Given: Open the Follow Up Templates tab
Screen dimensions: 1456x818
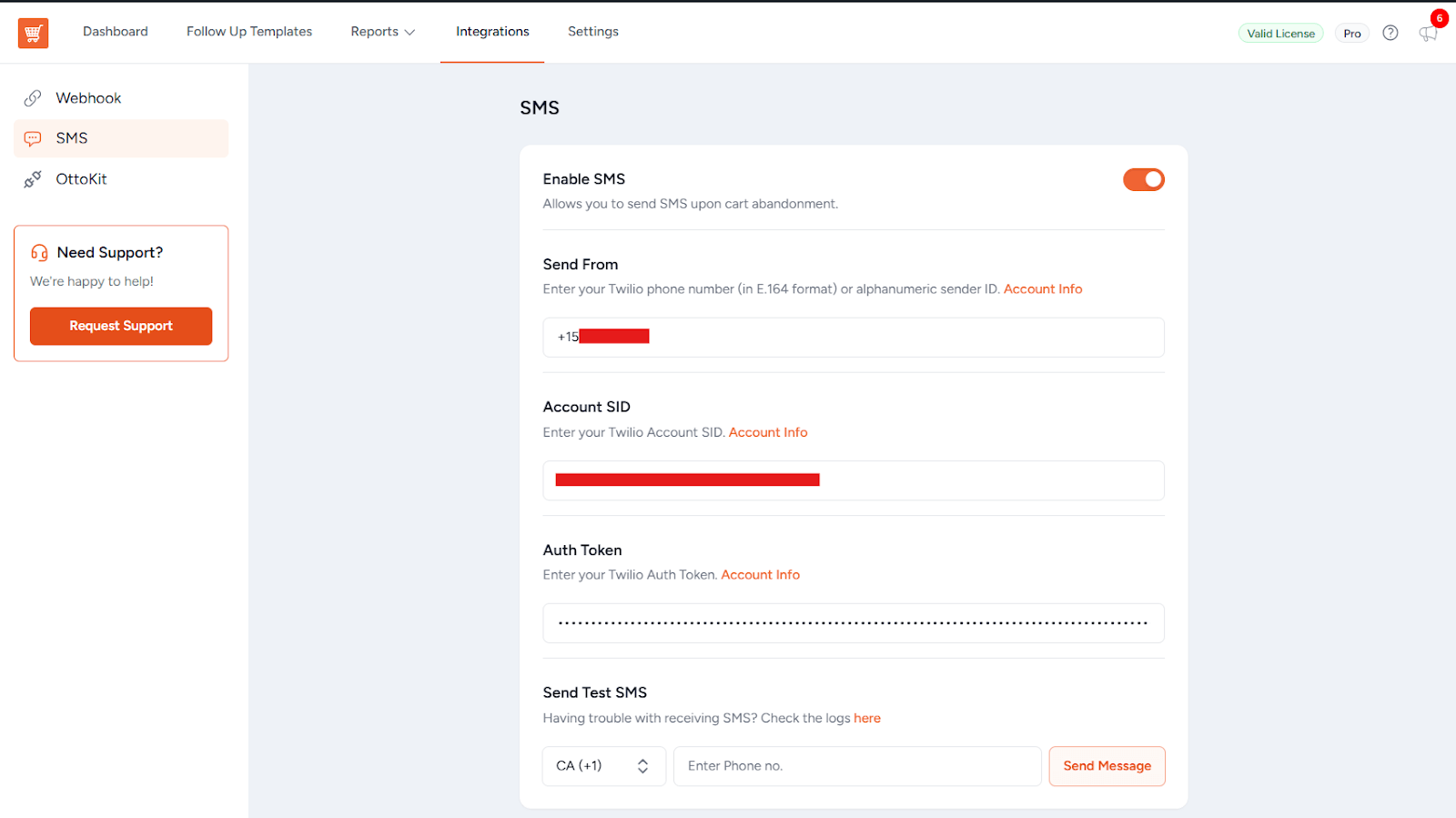Looking at the screenshot, I should tap(249, 32).
